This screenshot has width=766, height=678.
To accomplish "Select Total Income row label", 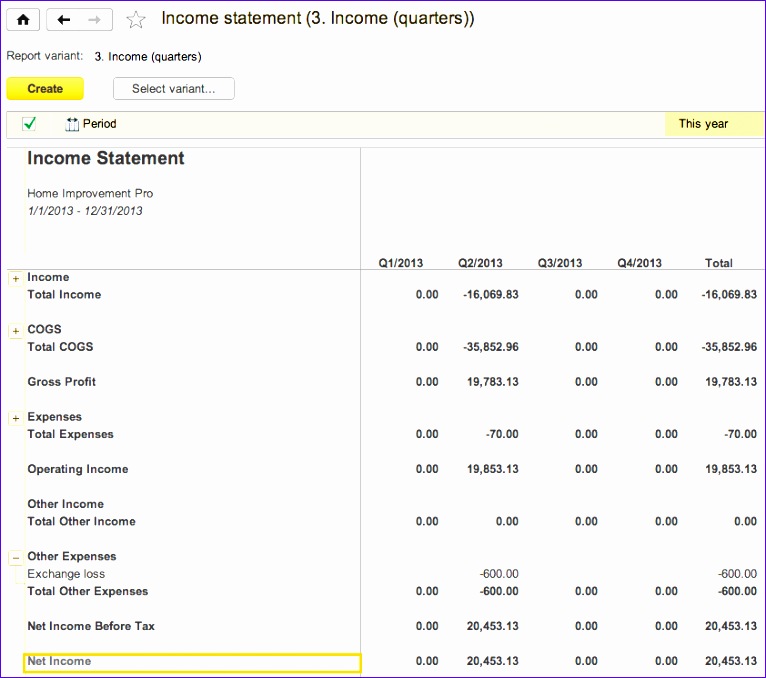I will pos(64,295).
